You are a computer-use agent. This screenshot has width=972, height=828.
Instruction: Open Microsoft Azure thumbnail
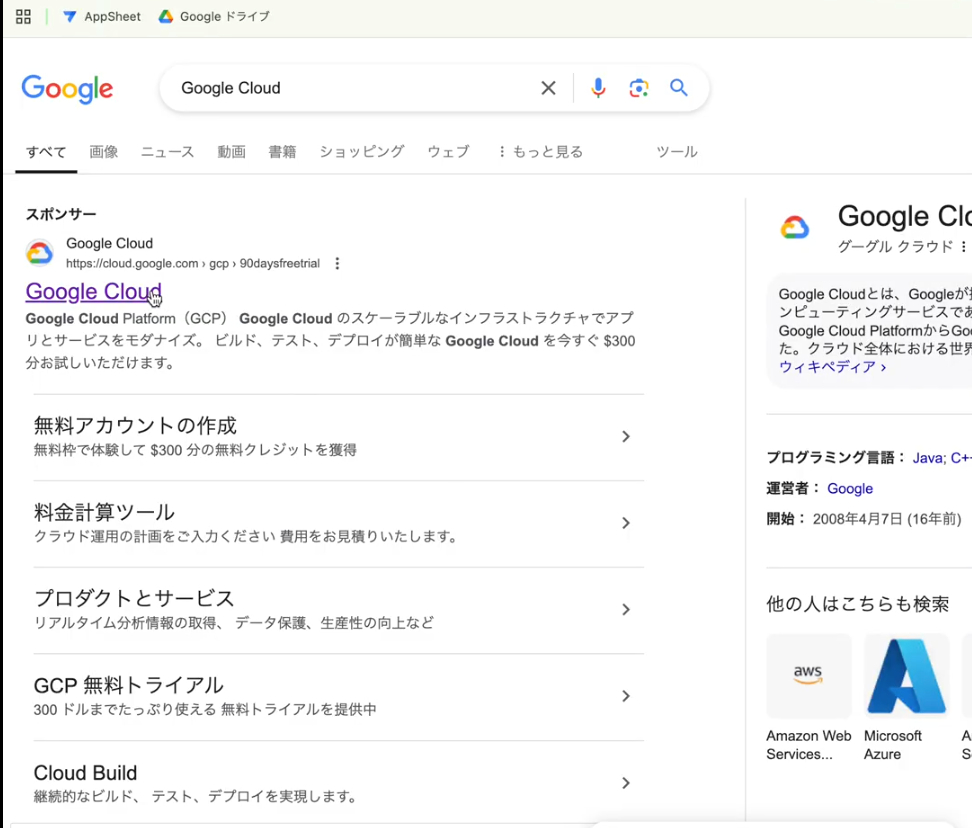point(906,676)
